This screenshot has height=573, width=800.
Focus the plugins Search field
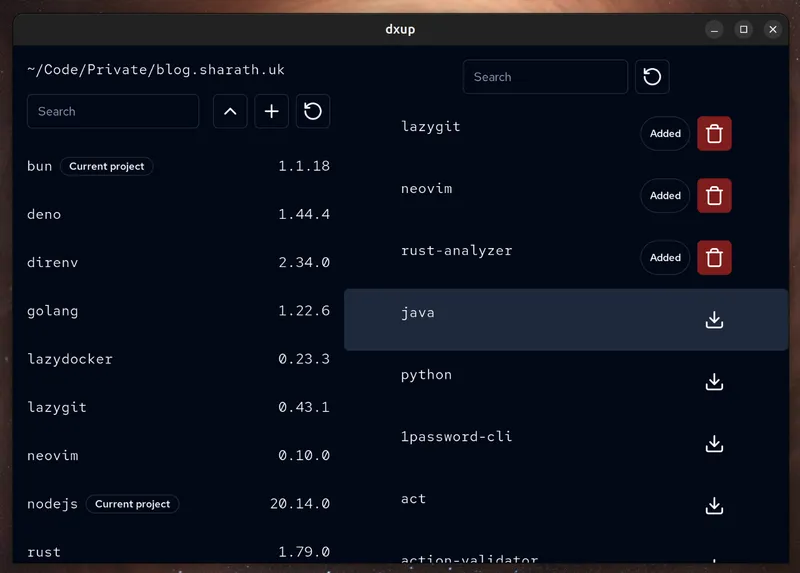pyautogui.click(x=545, y=77)
